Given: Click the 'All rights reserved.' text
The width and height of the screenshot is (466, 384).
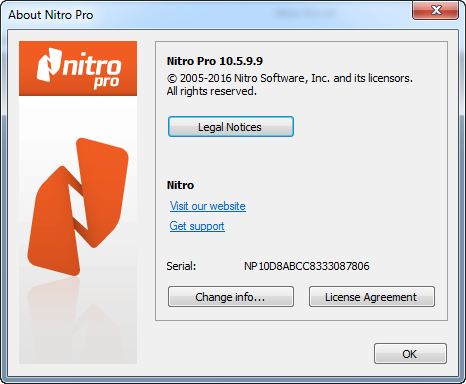Looking at the screenshot, I should [212, 91].
